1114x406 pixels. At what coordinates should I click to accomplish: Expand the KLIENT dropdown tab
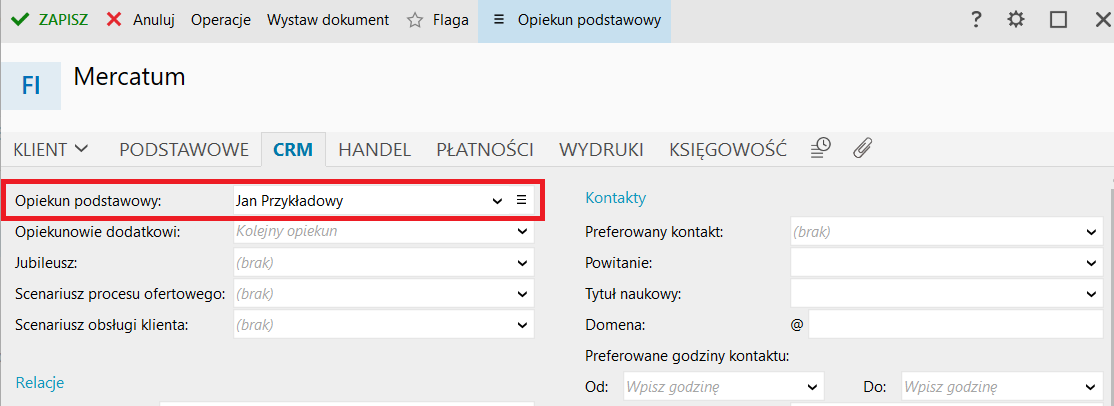[51, 150]
